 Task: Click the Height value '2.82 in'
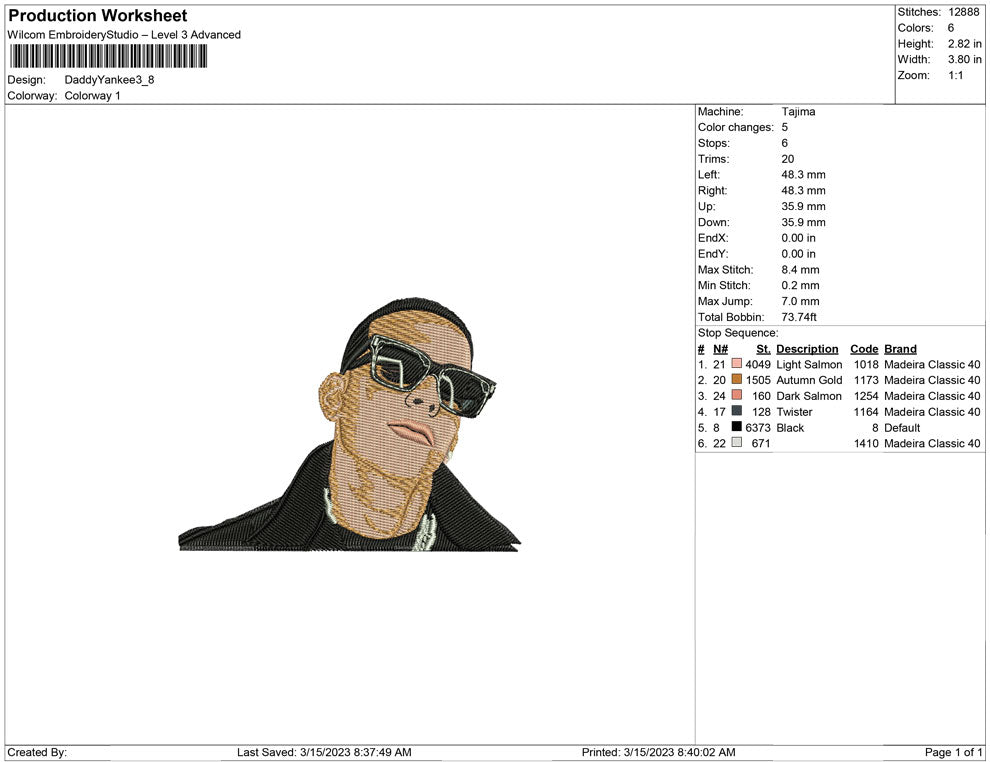tap(964, 44)
